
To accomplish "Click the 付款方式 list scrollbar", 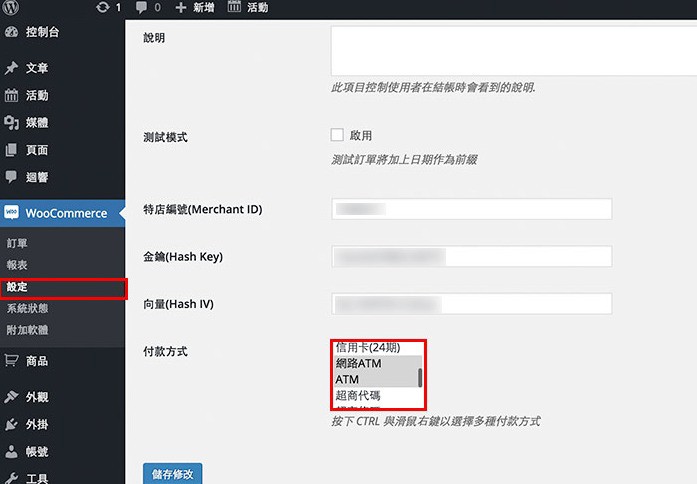I will (x=420, y=377).
